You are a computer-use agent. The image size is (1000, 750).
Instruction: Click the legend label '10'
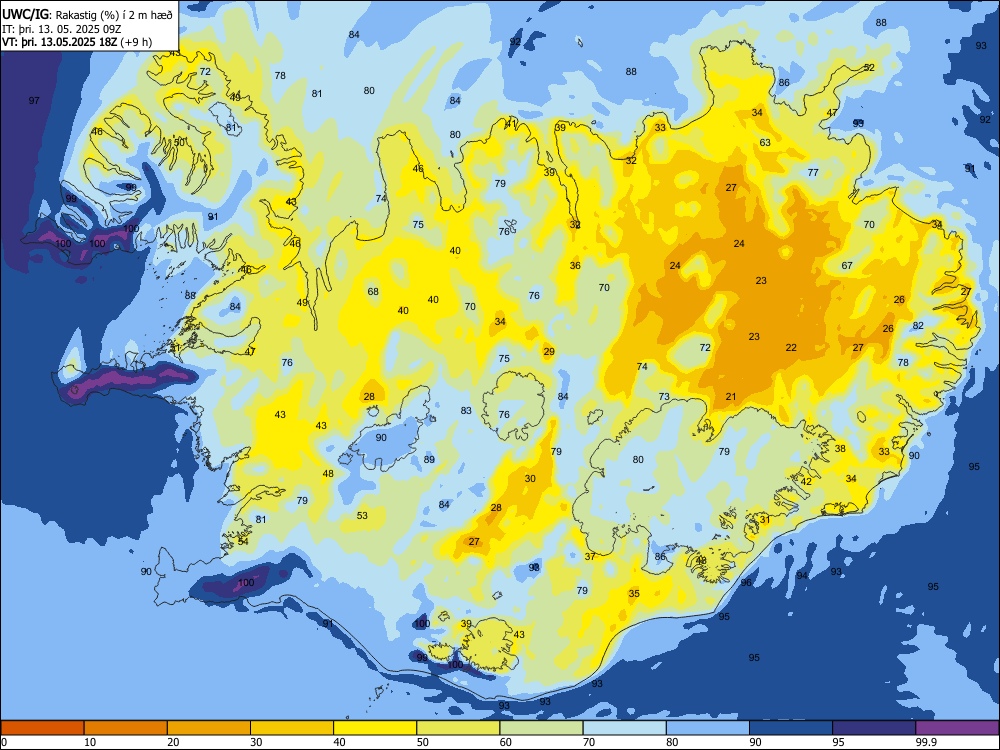click(90, 742)
